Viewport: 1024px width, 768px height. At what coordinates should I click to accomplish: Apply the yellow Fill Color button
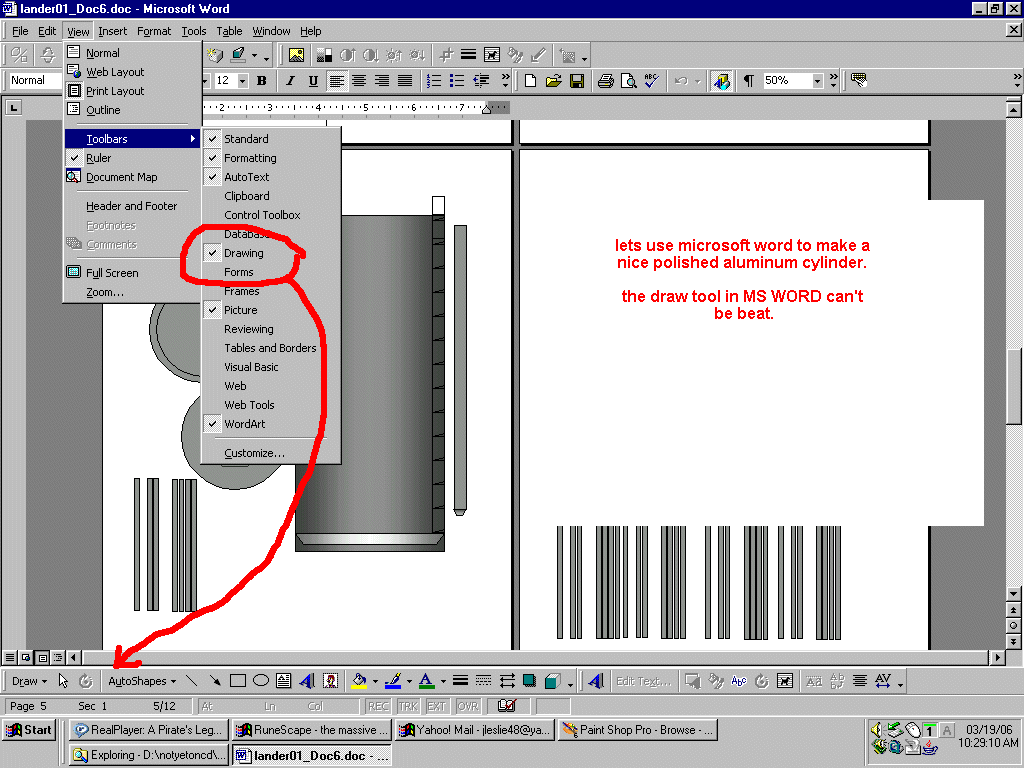(359, 681)
